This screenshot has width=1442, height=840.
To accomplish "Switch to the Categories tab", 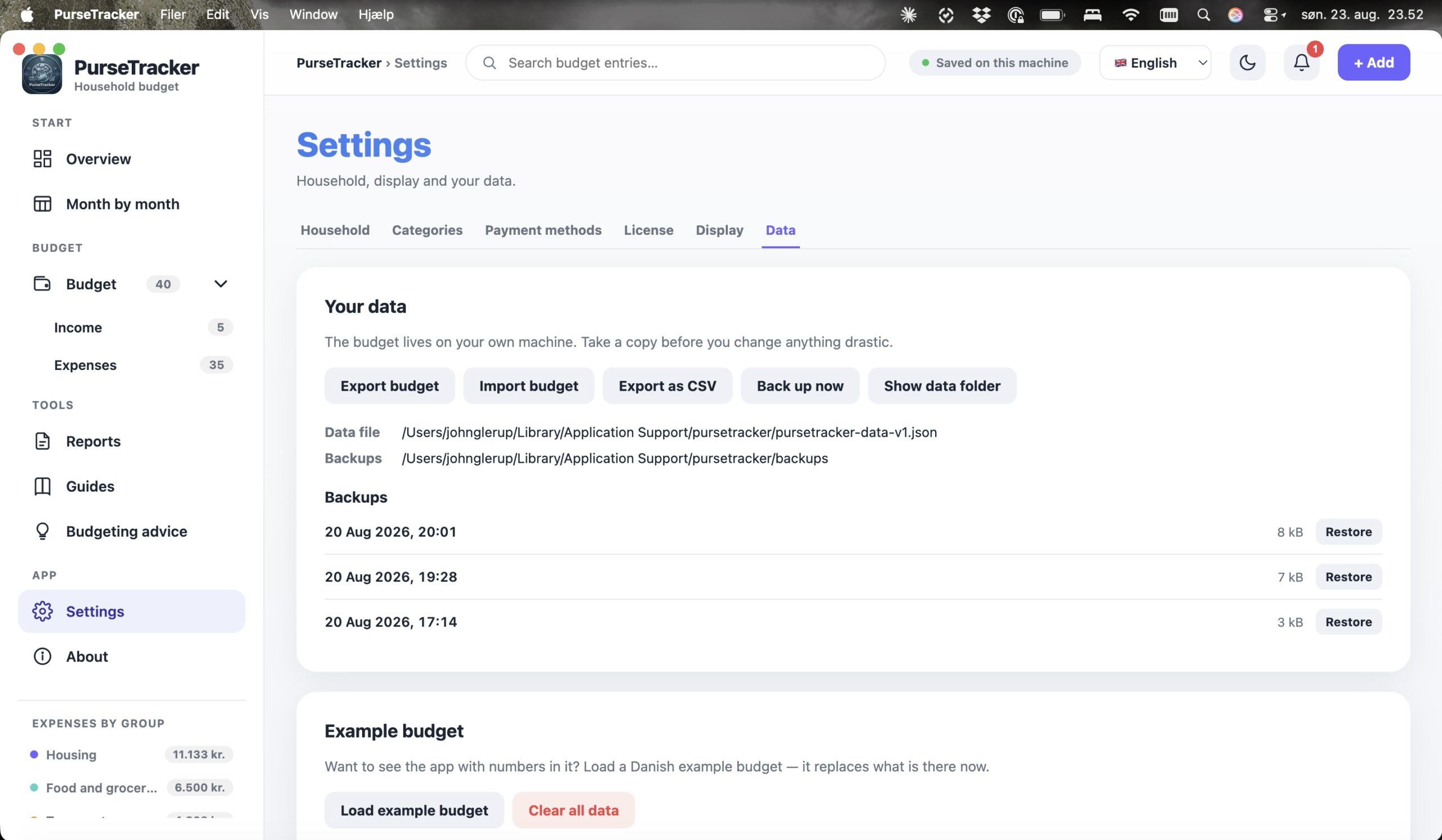I will (427, 230).
